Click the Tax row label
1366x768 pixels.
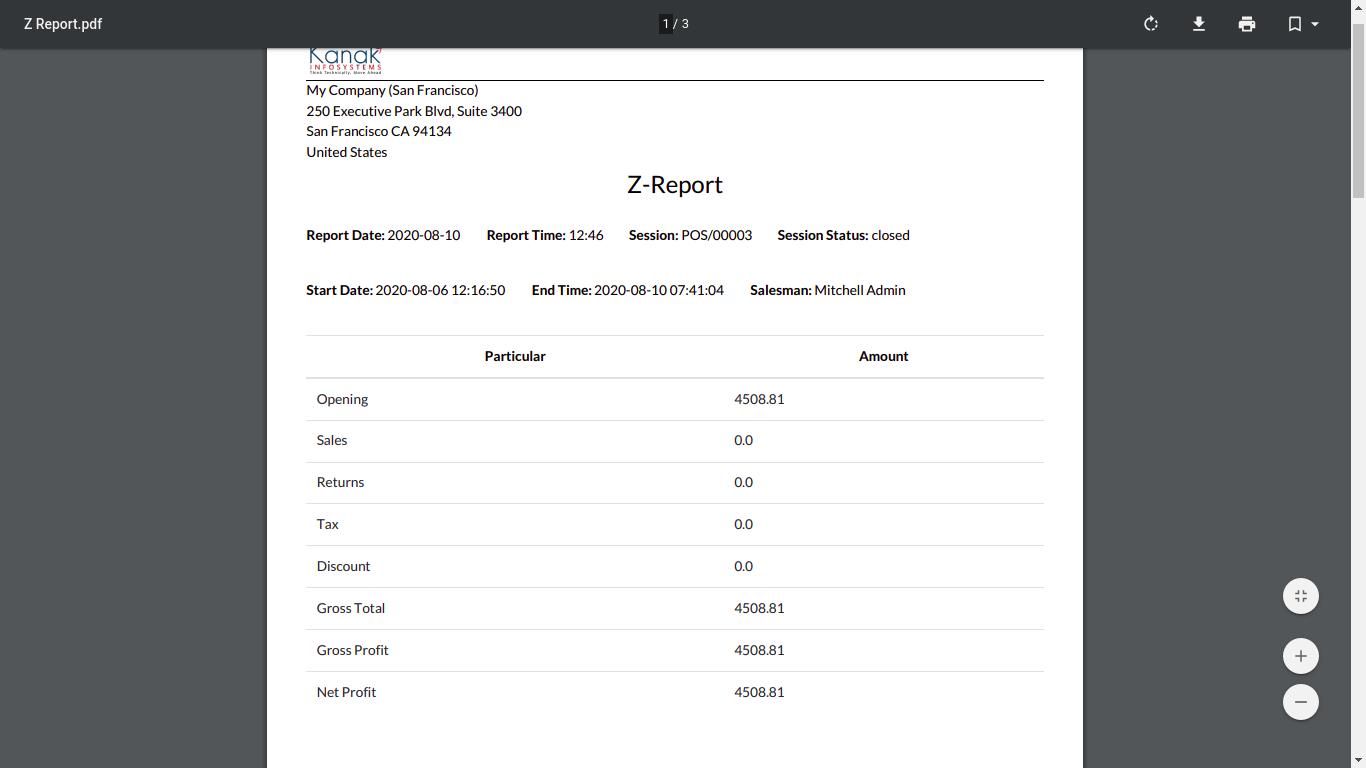(328, 524)
